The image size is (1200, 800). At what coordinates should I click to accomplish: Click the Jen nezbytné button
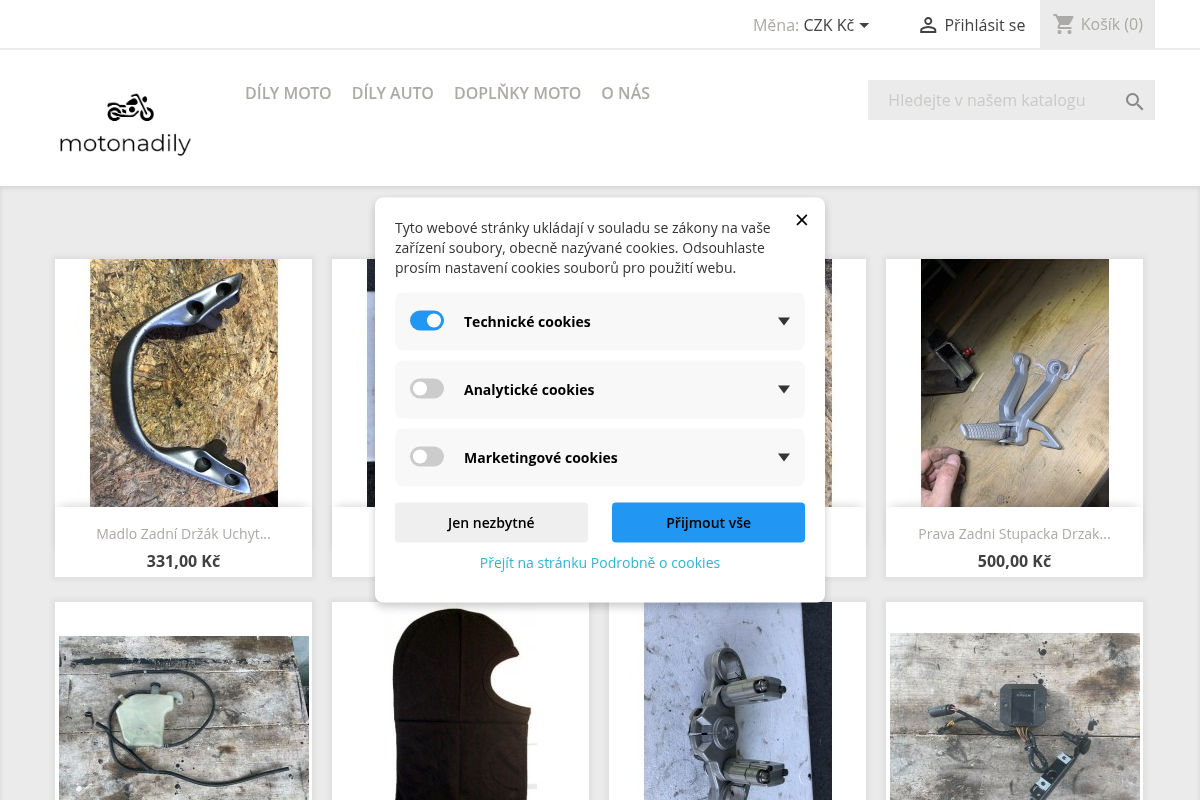[x=491, y=522]
